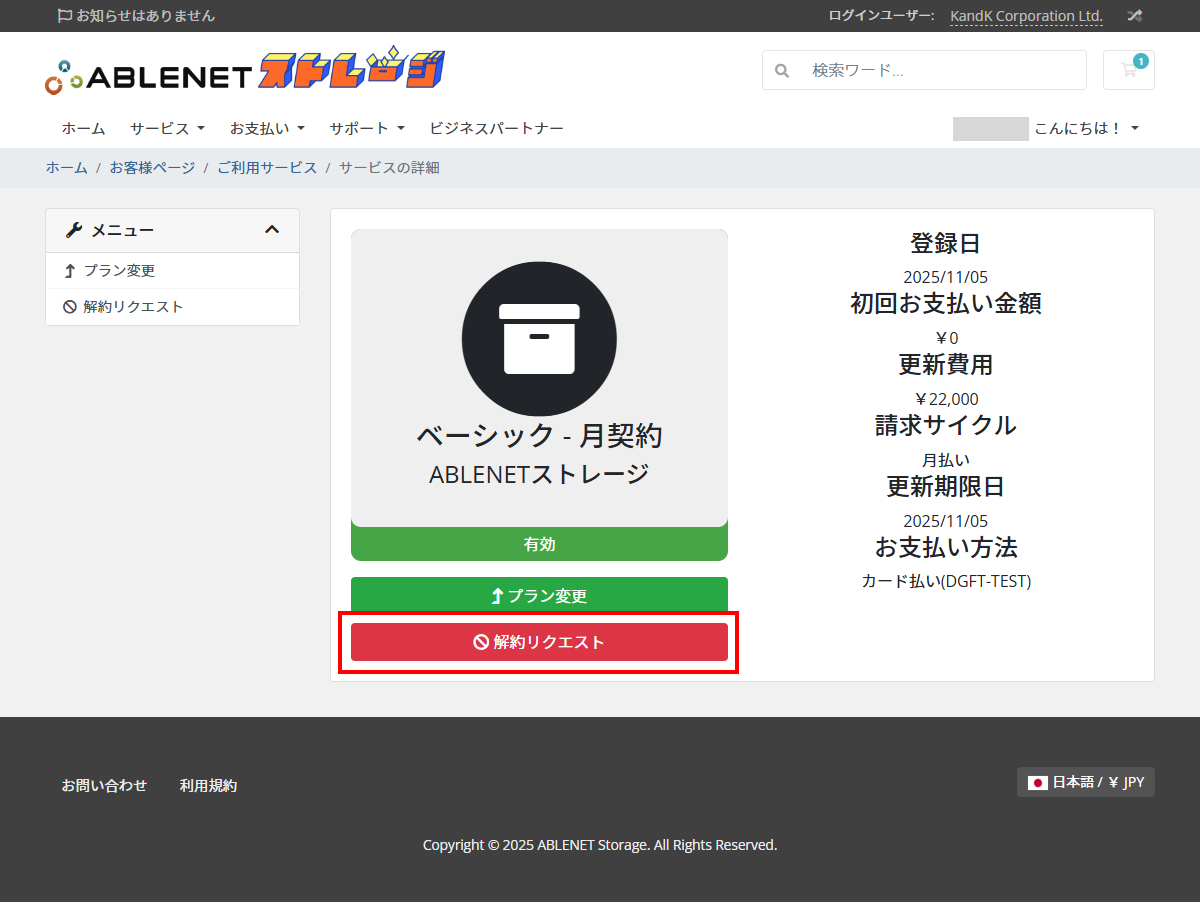Expand the サポート dropdown menu
1200x902 pixels.
pyautogui.click(x=367, y=128)
